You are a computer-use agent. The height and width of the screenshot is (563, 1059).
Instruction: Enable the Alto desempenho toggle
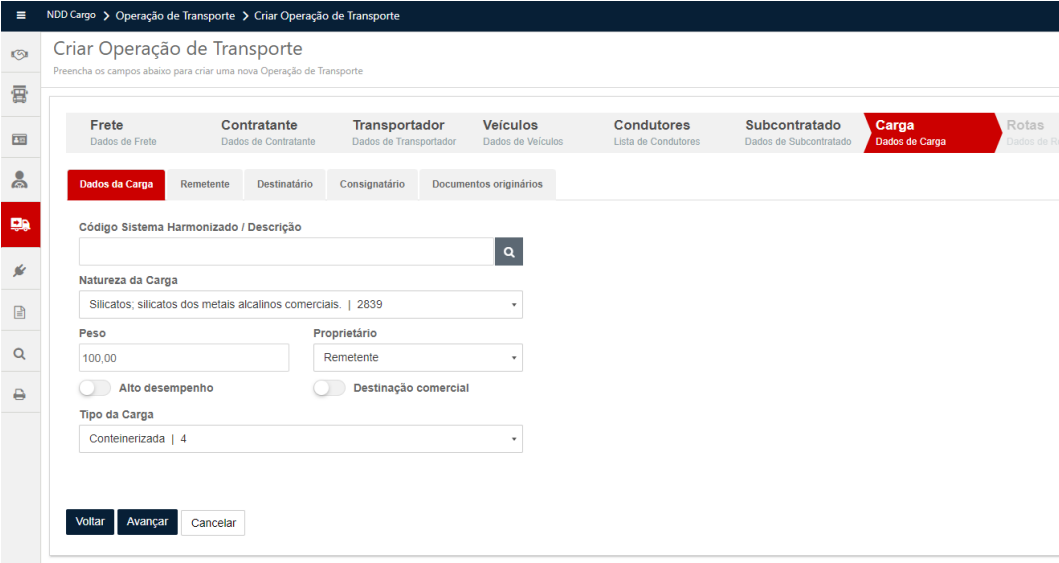click(x=94, y=388)
